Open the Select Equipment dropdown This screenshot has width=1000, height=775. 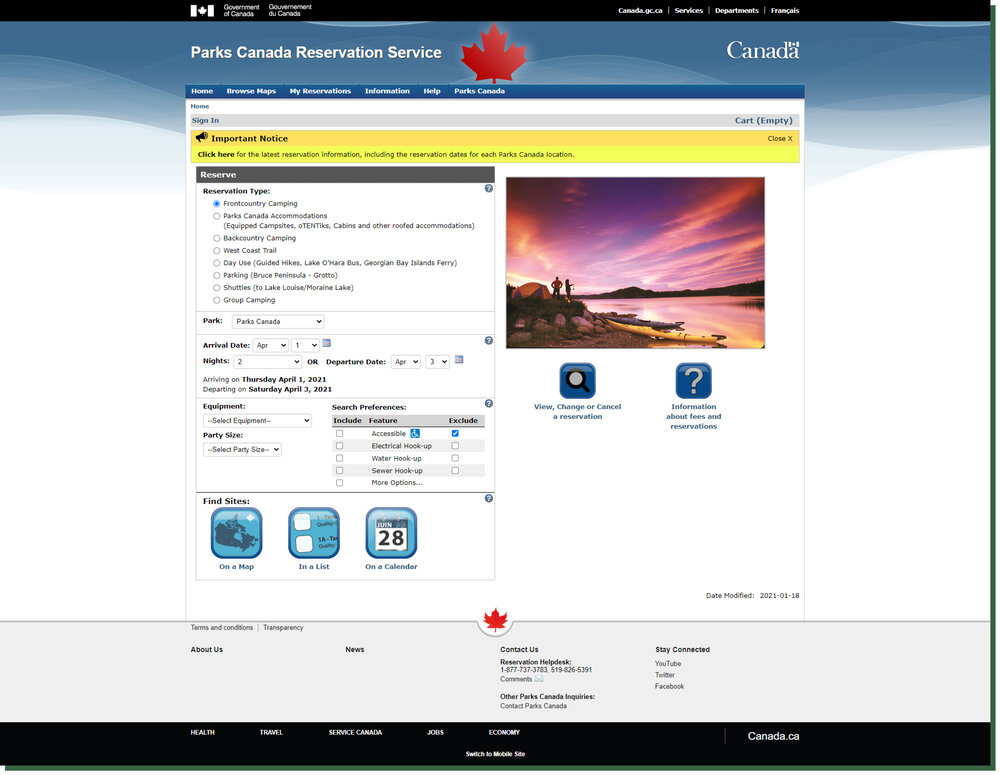coord(257,421)
